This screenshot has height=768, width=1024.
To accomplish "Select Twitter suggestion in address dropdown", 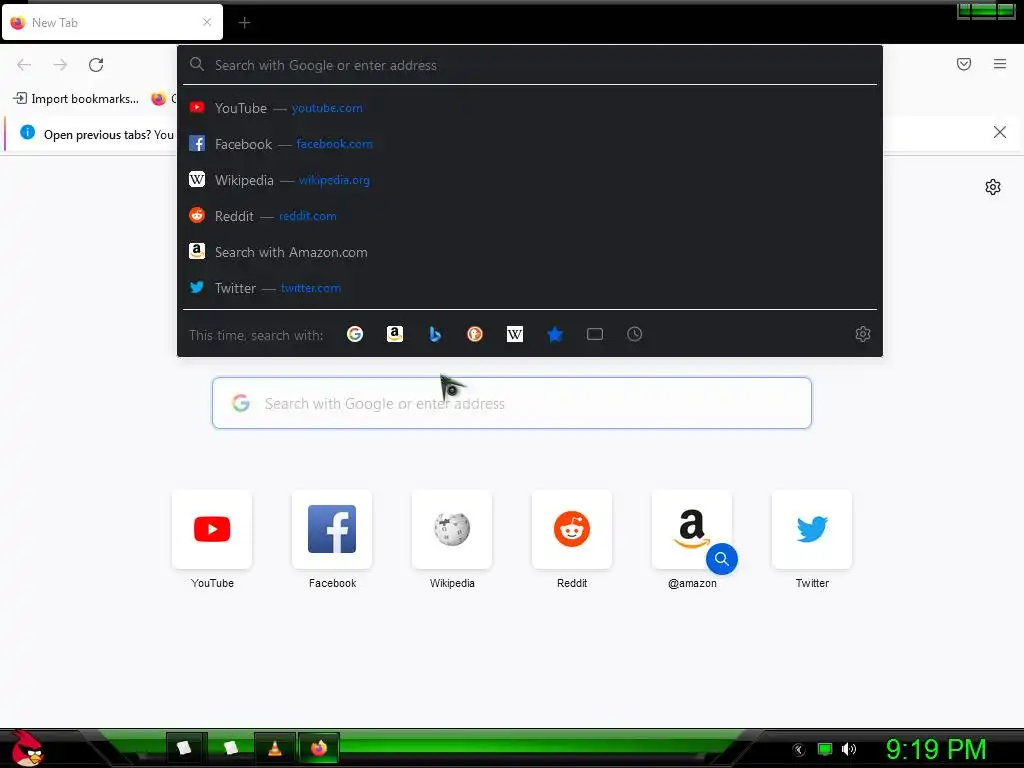I will [530, 287].
